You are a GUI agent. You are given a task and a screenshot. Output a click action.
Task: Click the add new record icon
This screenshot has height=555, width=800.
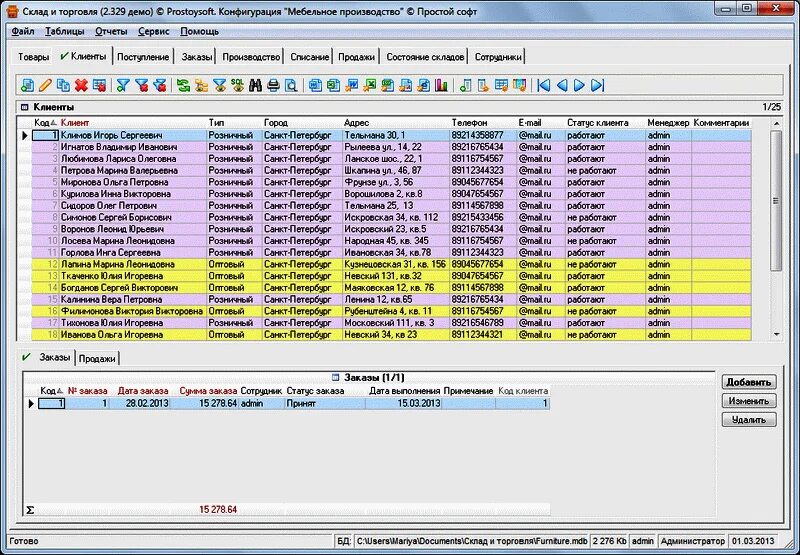coord(27,85)
